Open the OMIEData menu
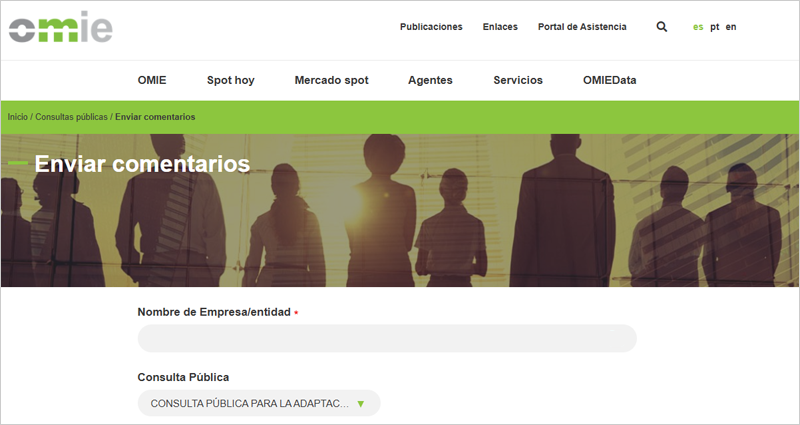The image size is (800, 425). click(x=610, y=80)
